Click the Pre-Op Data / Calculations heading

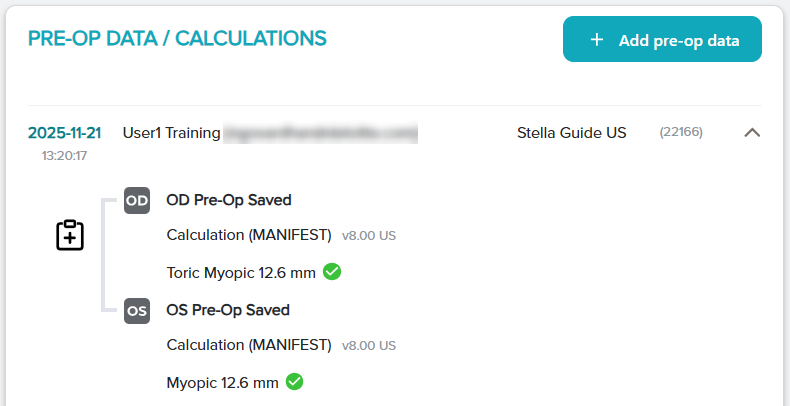(x=177, y=39)
